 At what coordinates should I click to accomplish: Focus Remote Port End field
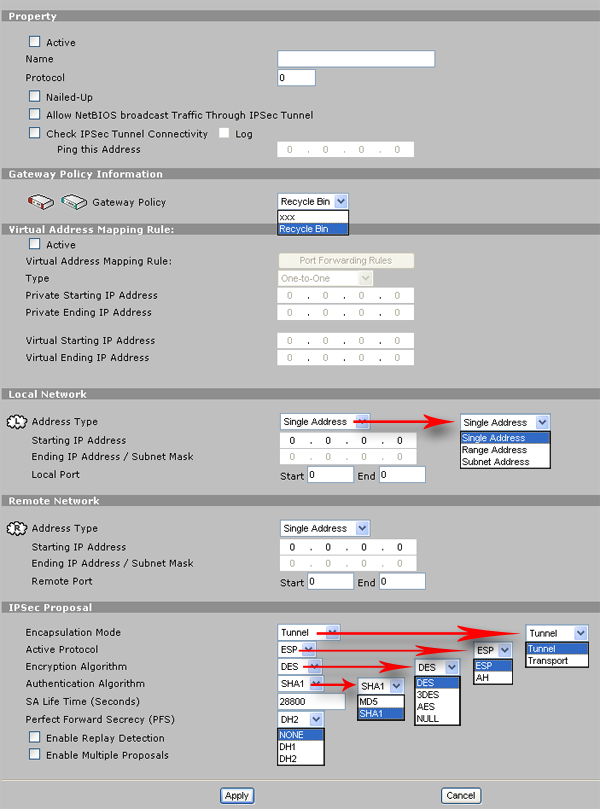coord(402,581)
